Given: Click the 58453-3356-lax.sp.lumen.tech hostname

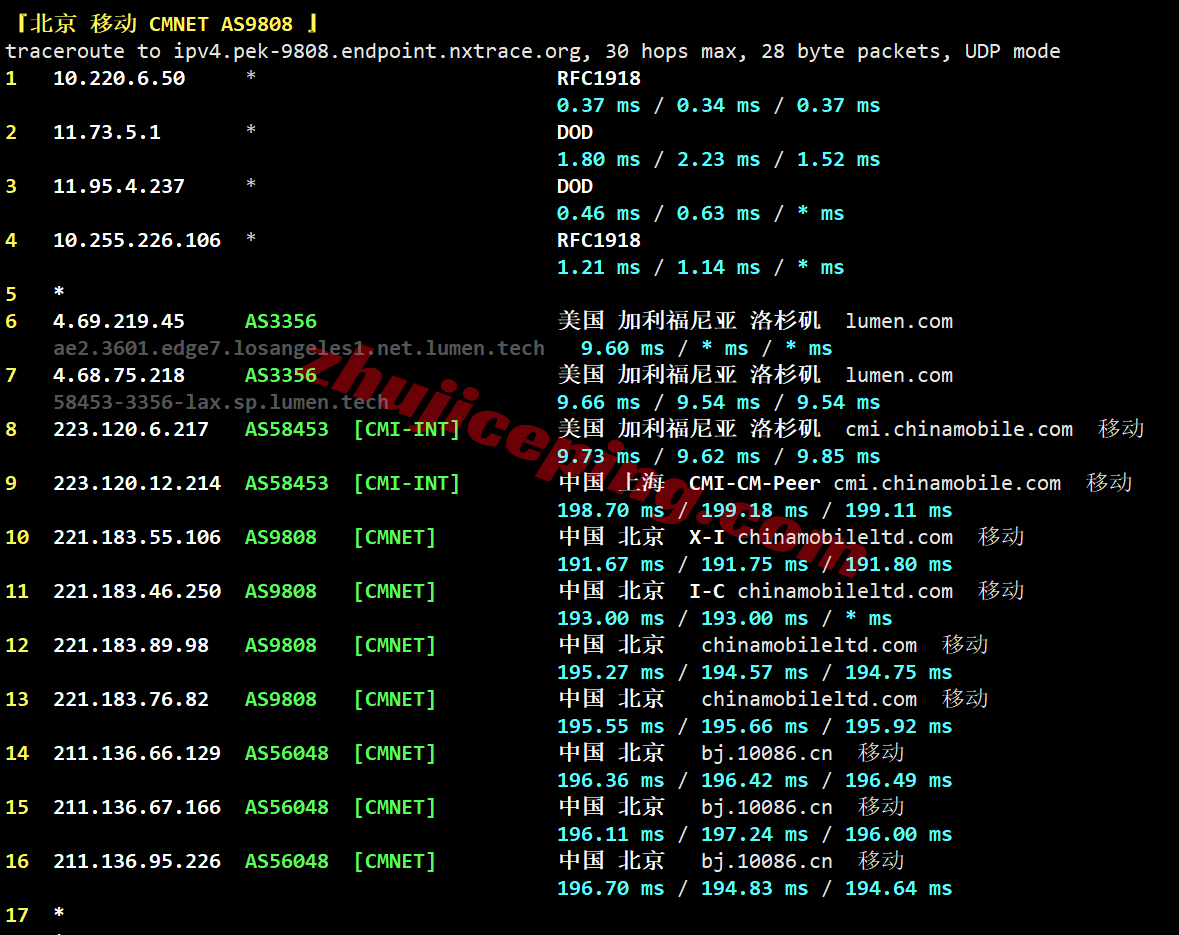Looking at the screenshot, I should 221,402.
